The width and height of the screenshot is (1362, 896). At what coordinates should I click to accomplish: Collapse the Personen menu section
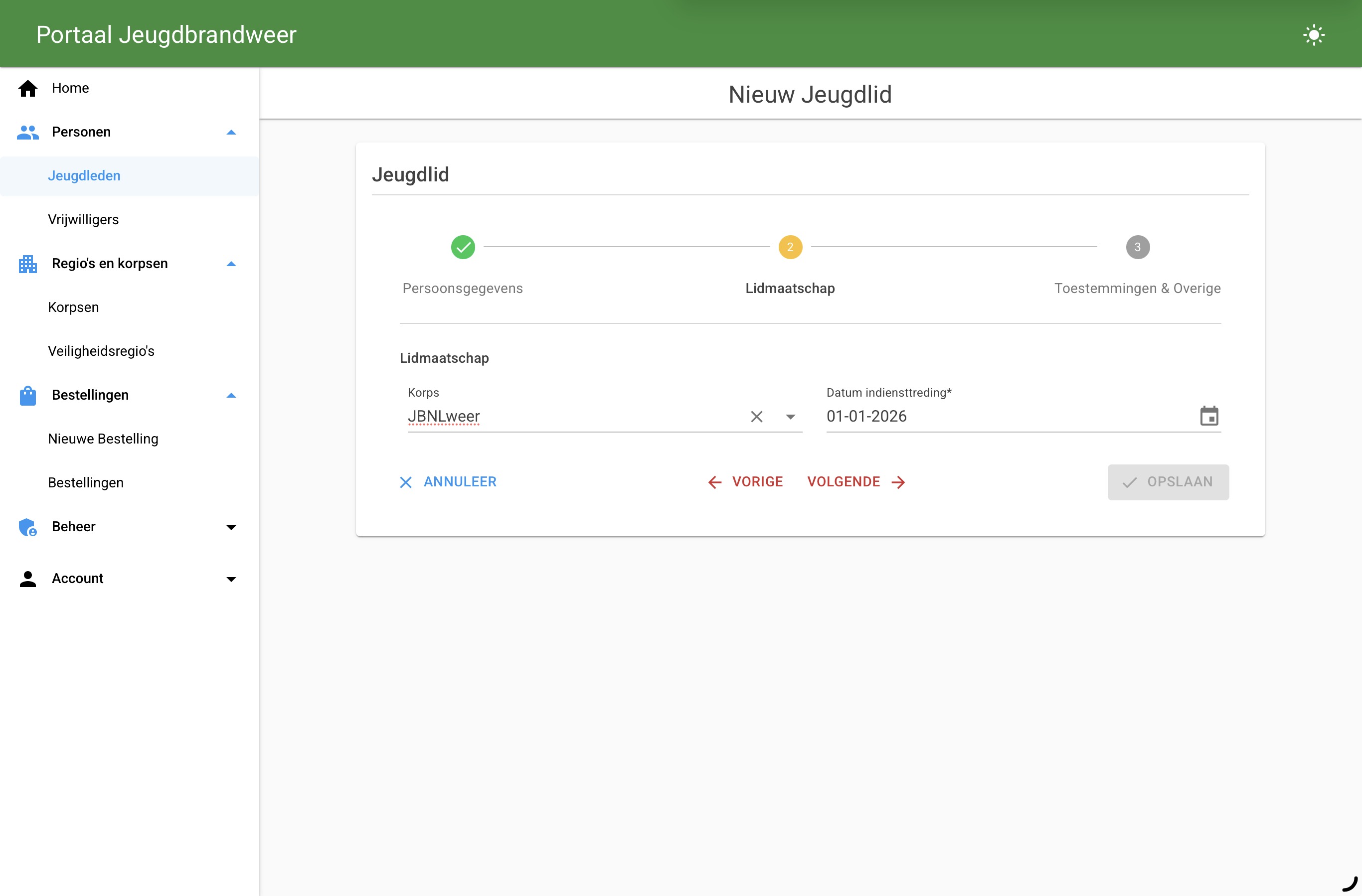point(231,132)
